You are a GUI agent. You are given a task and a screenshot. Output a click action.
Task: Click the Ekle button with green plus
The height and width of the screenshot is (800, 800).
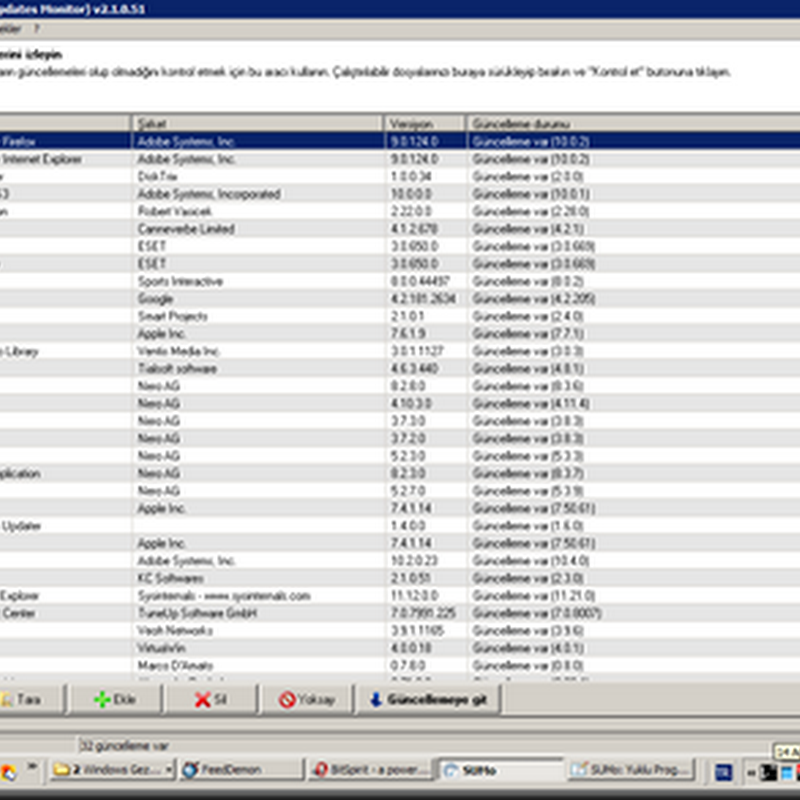(x=115, y=699)
